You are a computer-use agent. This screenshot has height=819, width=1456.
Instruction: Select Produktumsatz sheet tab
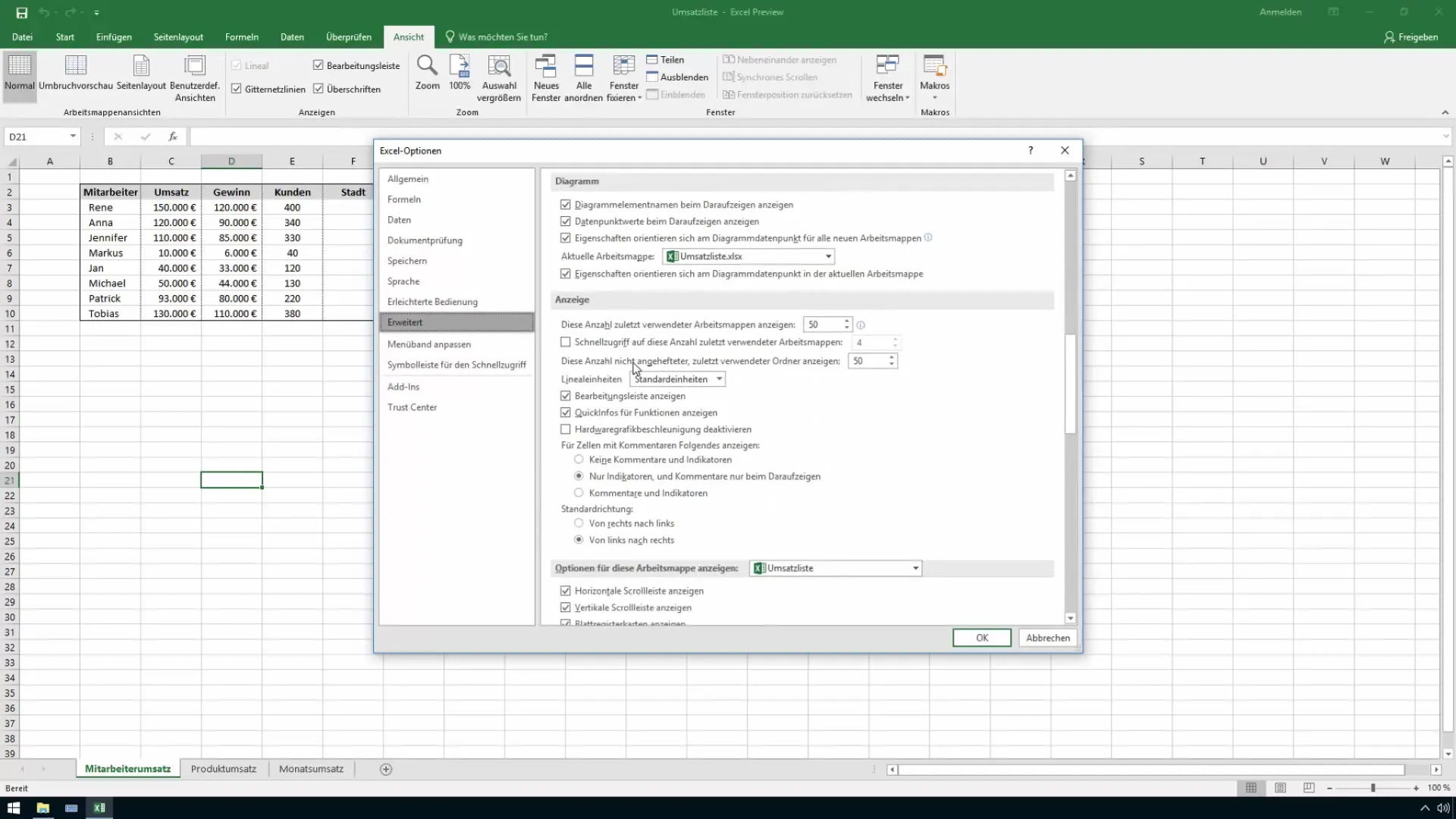(224, 769)
